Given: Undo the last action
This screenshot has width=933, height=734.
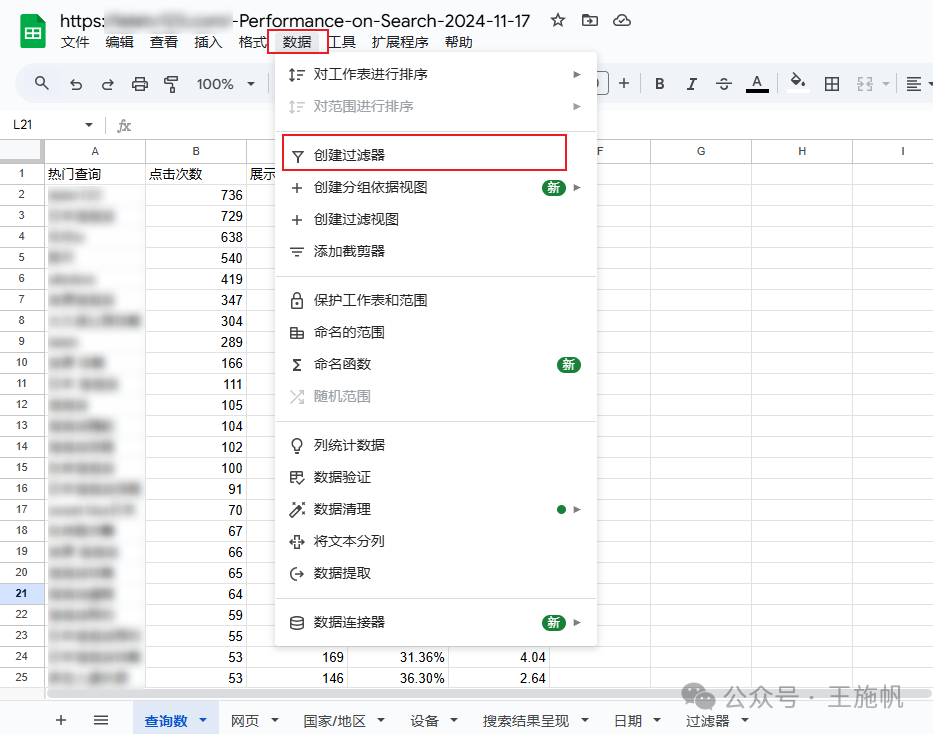Looking at the screenshot, I should (76, 84).
